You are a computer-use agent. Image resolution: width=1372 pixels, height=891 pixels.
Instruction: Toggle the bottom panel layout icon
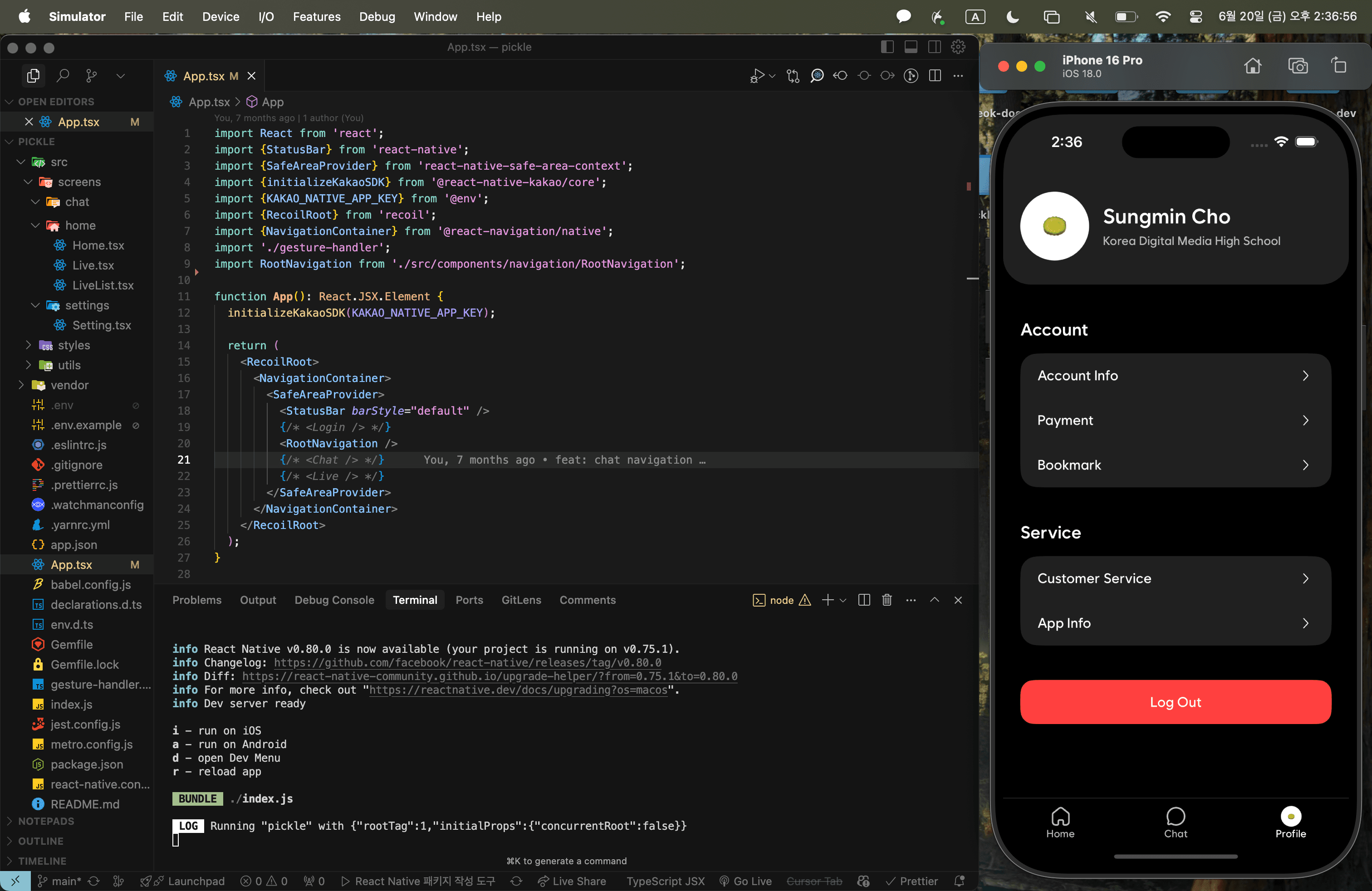(911, 47)
